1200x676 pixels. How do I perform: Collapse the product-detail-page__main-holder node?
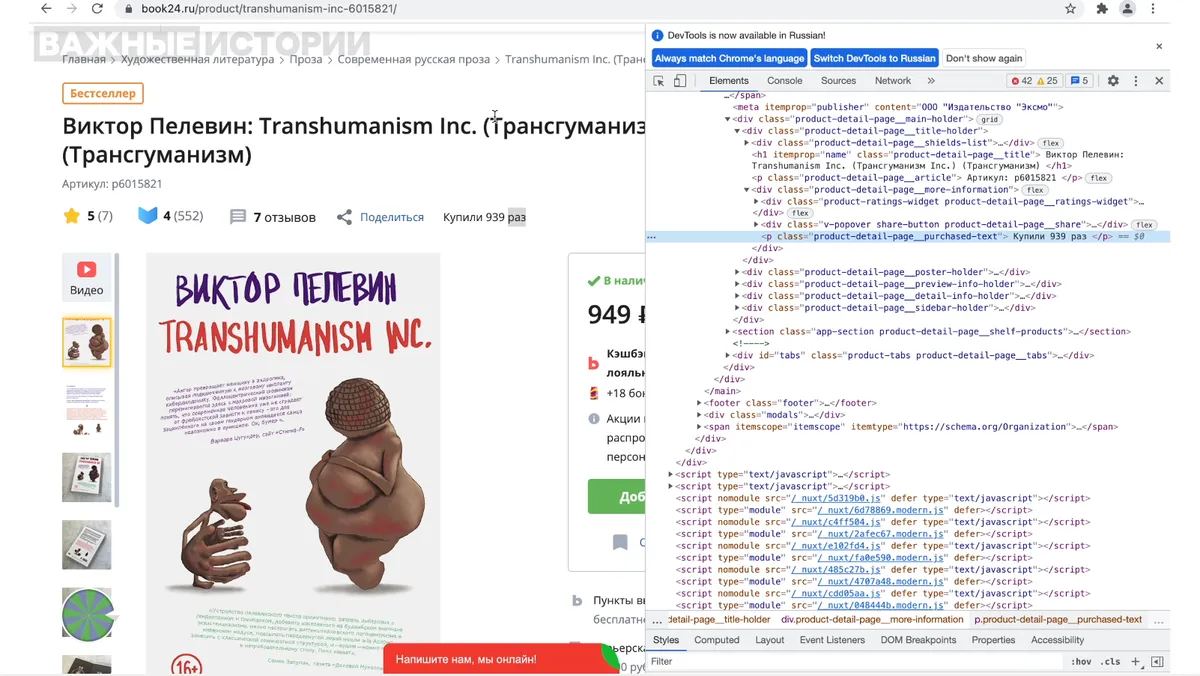point(728,119)
